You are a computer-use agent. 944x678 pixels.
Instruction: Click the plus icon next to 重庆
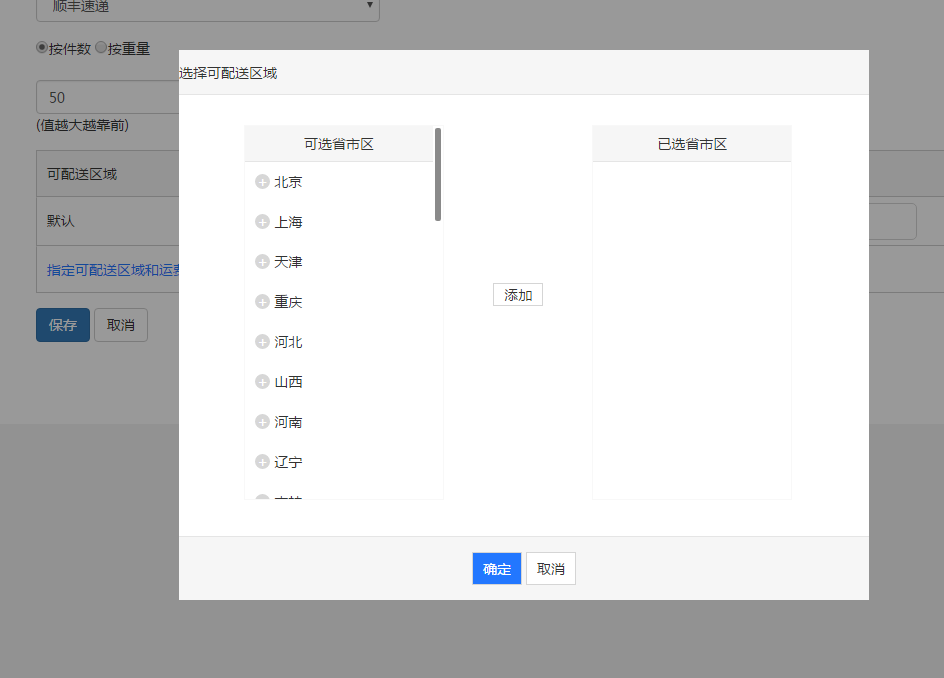(261, 301)
